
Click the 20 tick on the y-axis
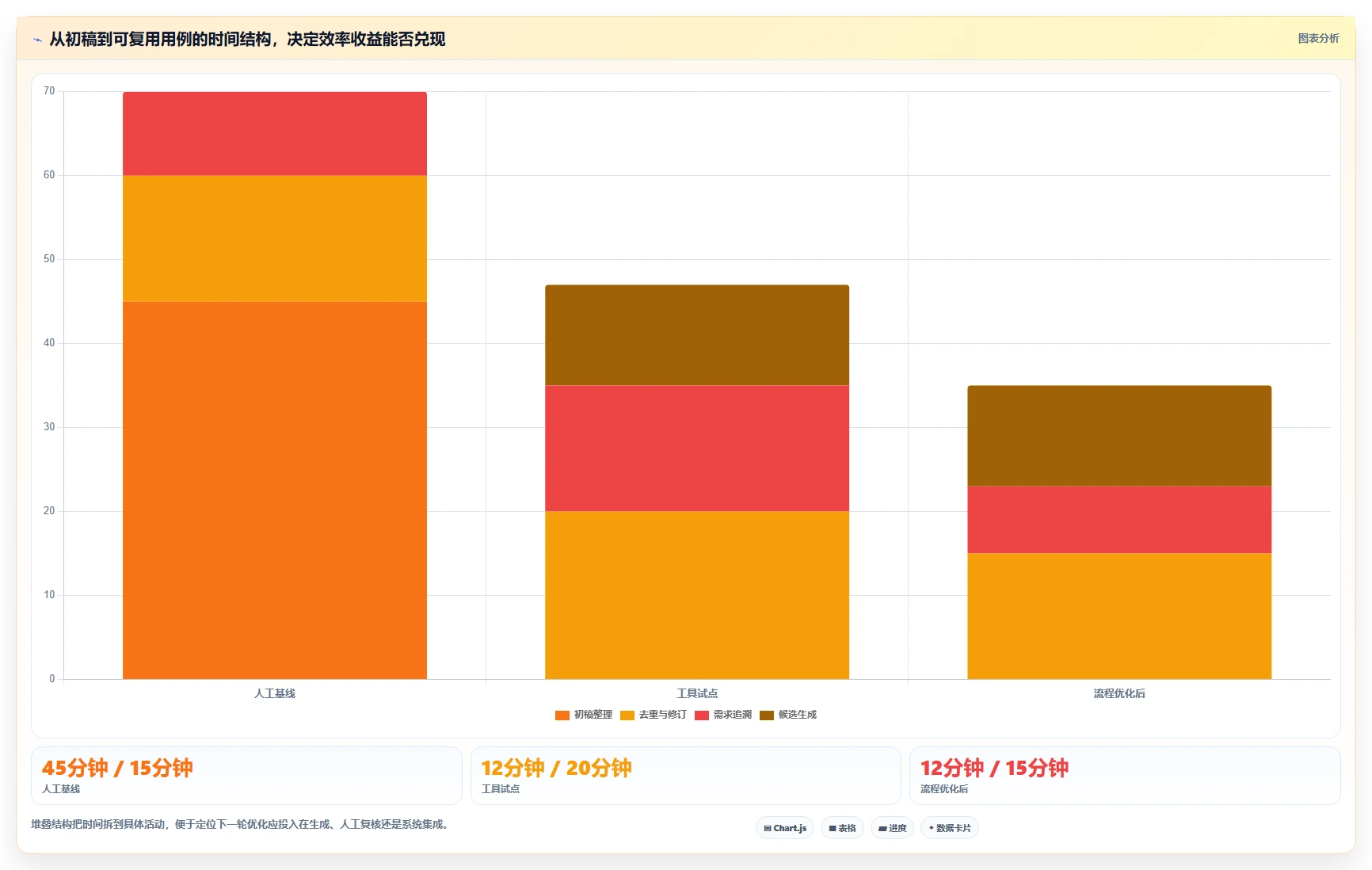(x=49, y=511)
